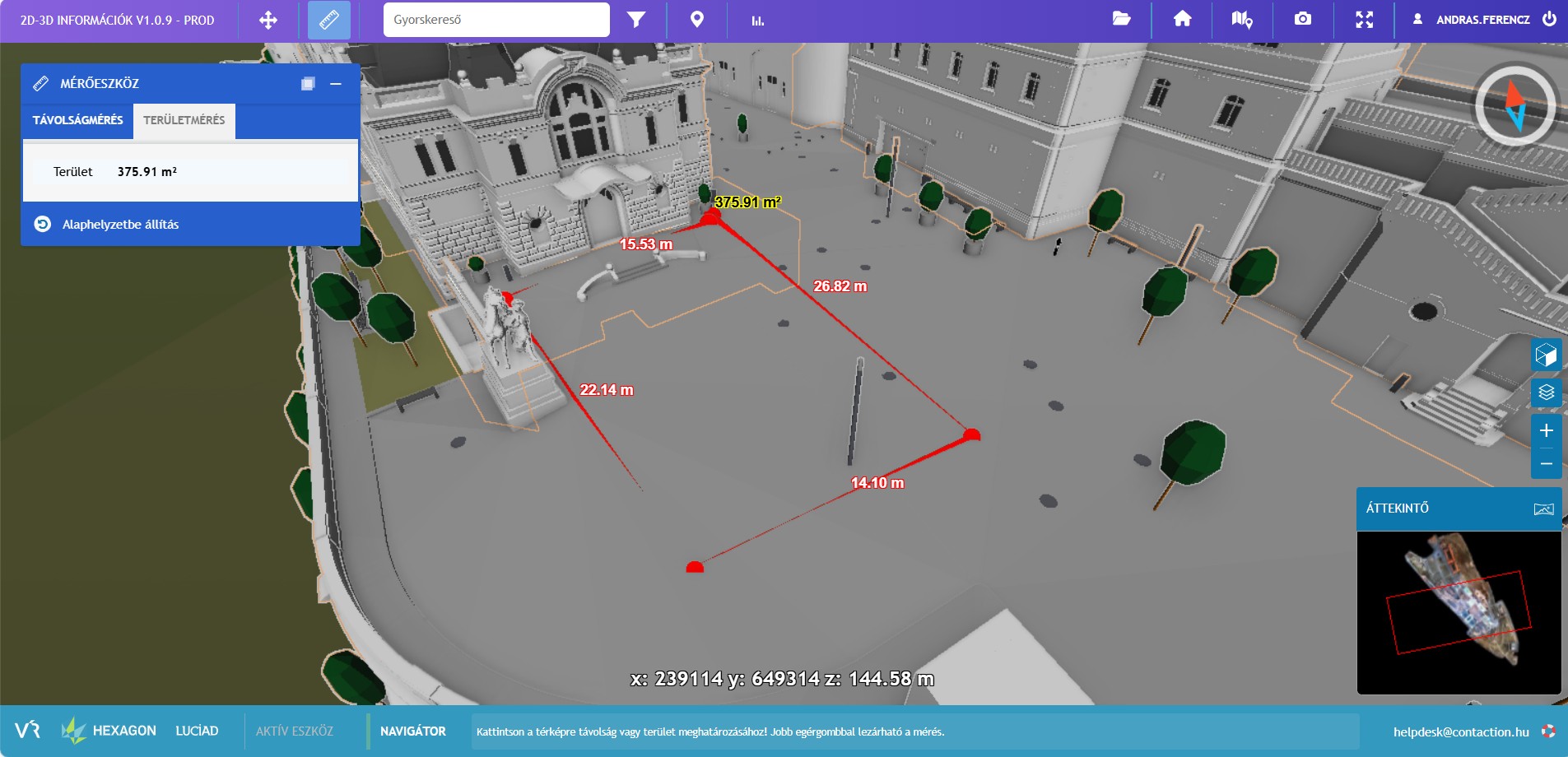The image size is (1568, 757).
Task: Click the Mérőeszköz panel ruler icon
Action: [40, 83]
